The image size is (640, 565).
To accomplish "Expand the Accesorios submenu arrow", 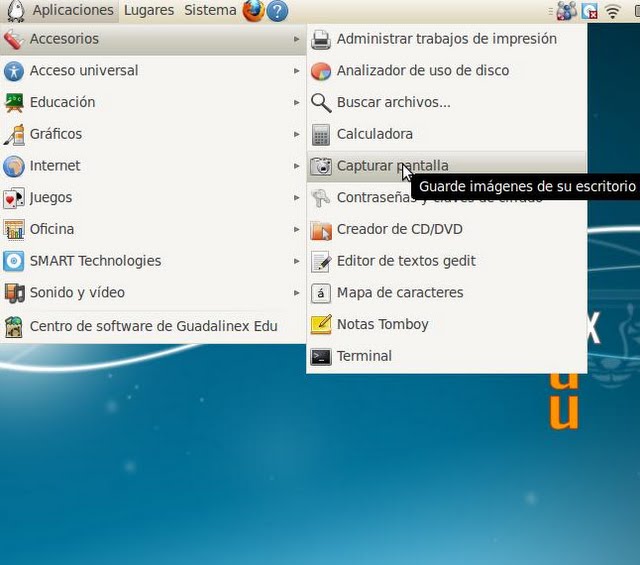I will tap(296, 39).
